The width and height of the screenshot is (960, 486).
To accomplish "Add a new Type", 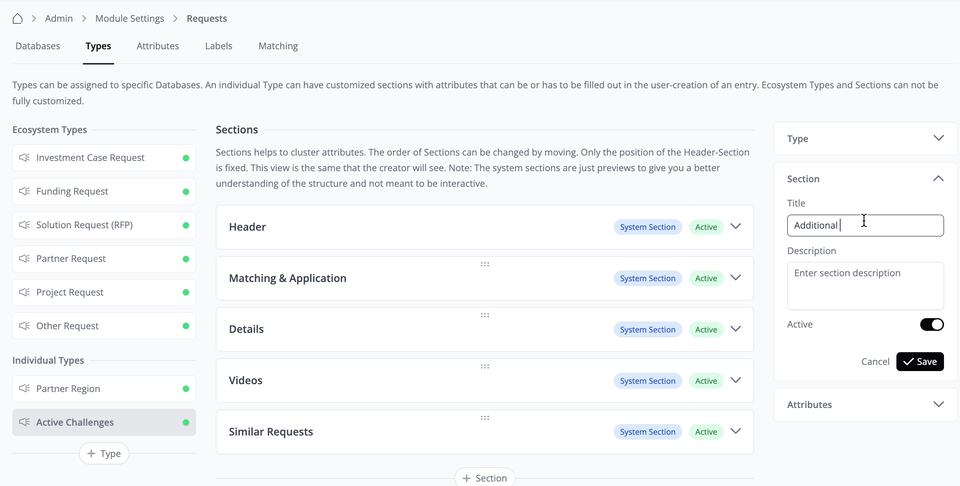I will 104,454.
